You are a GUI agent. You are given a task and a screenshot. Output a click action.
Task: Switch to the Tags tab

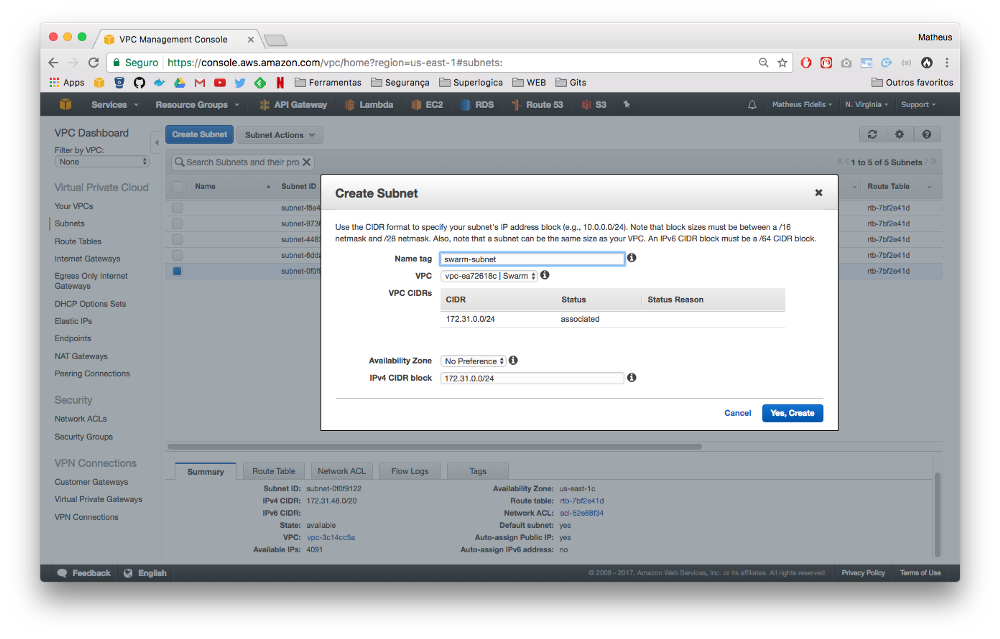pos(478,471)
